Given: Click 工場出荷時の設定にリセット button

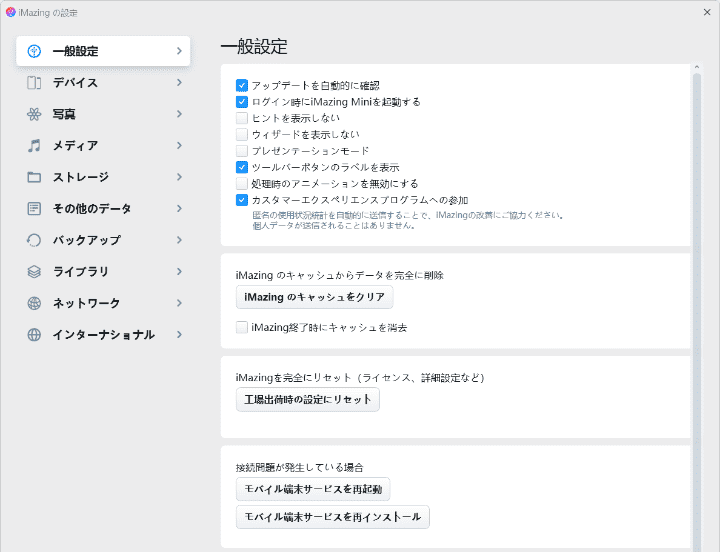Looking at the screenshot, I should point(308,400).
